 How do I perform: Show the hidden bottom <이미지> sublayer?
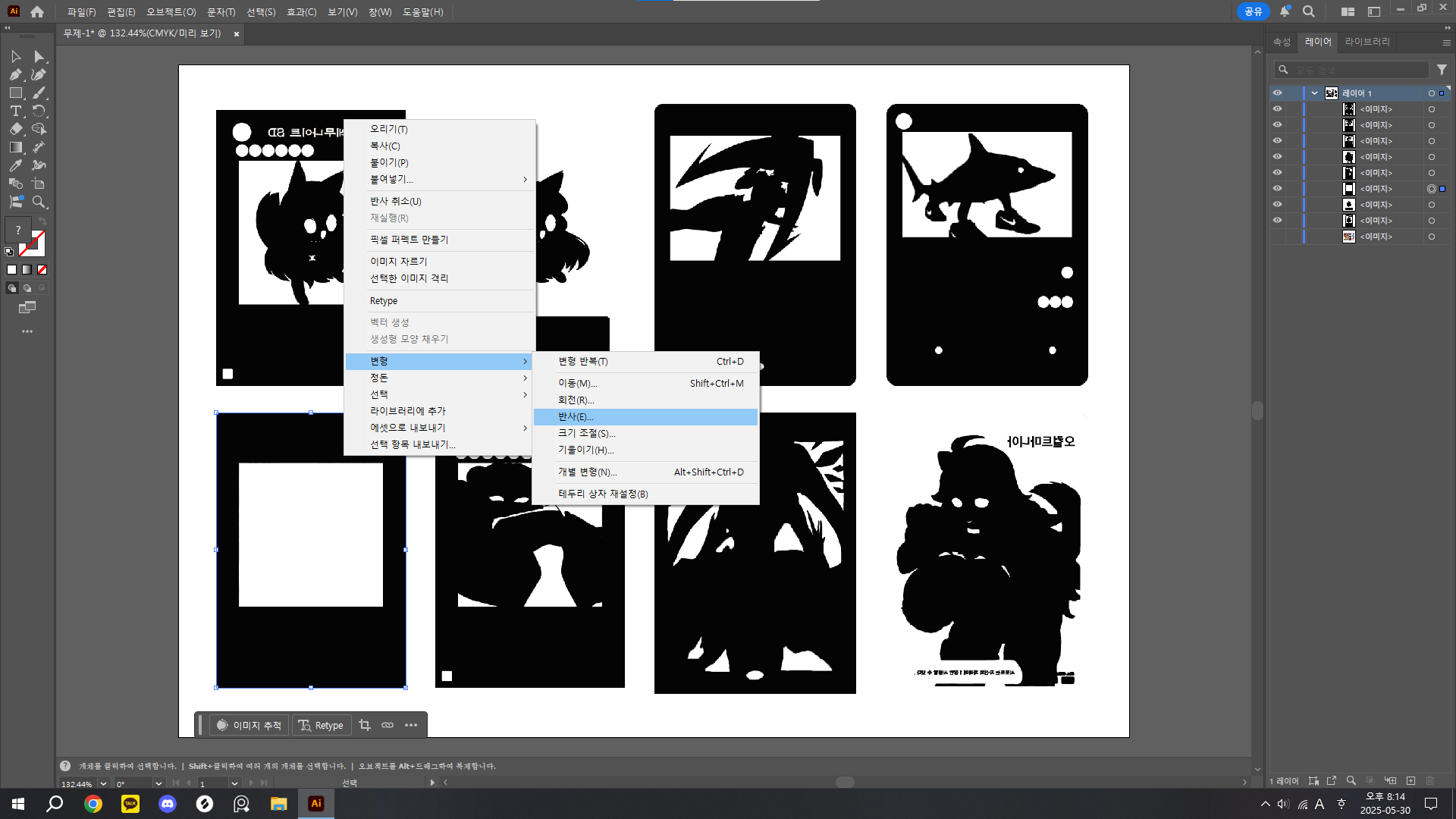tap(1278, 237)
